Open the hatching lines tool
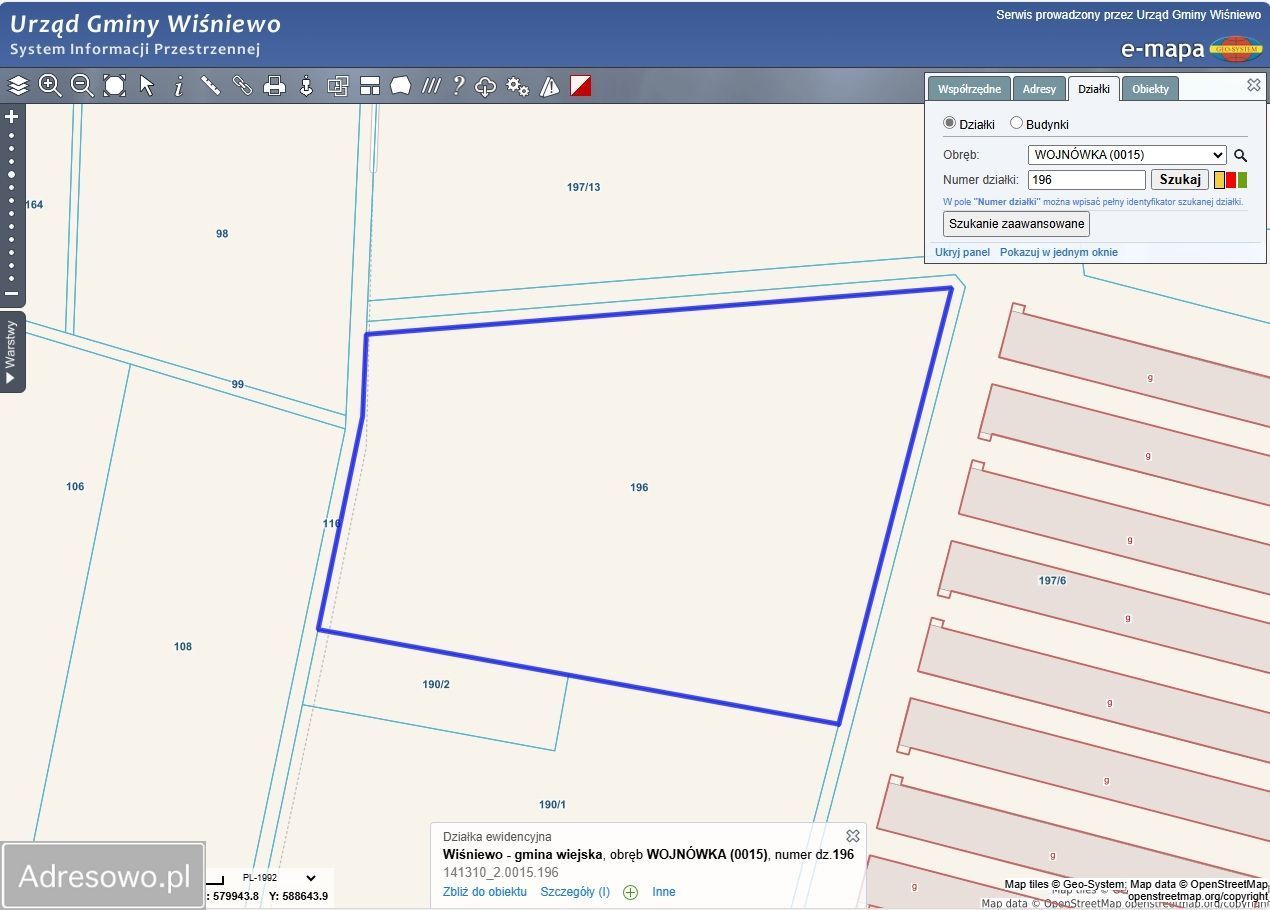1270x910 pixels. [x=431, y=86]
